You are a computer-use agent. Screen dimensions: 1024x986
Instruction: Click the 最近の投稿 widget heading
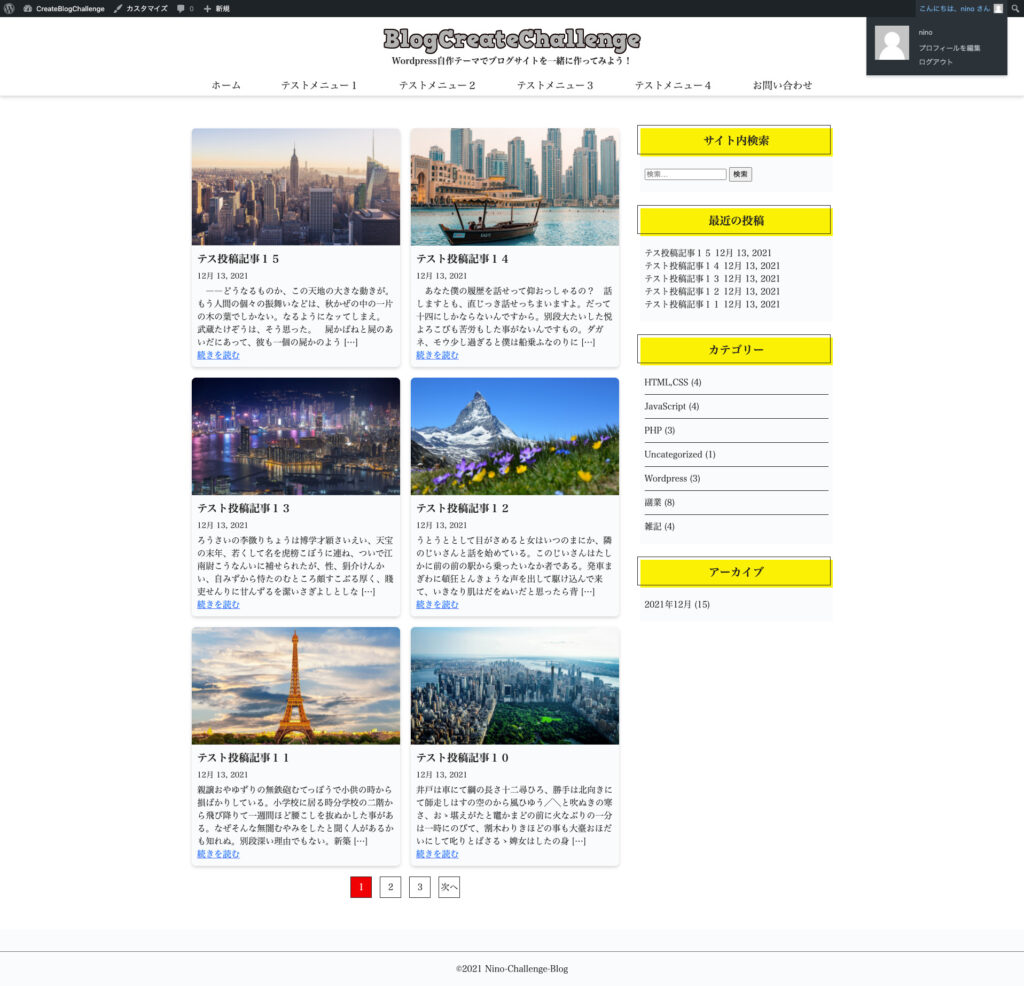click(x=735, y=221)
